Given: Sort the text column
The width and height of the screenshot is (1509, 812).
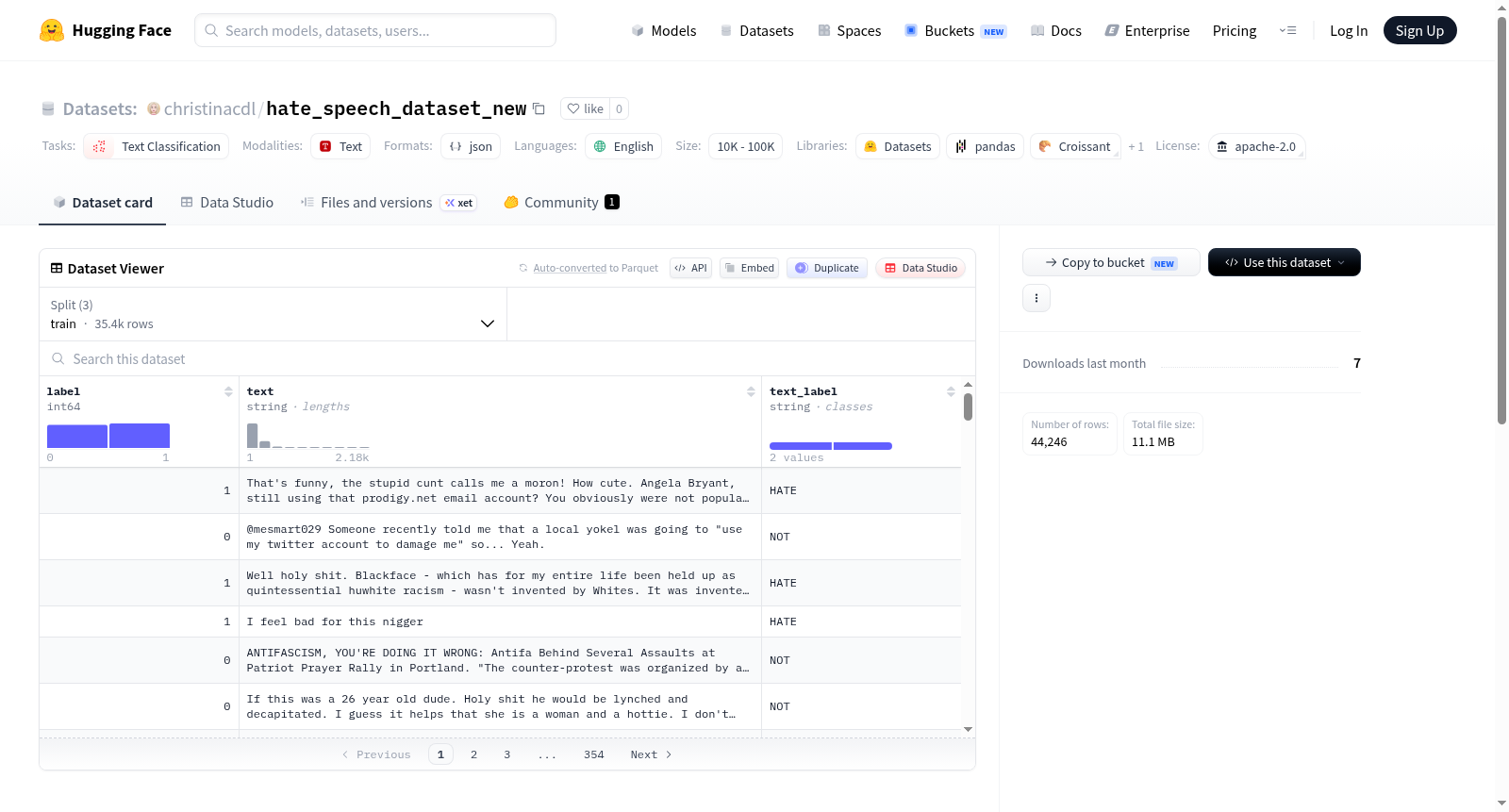Looking at the screenshot, I should 751,391.
